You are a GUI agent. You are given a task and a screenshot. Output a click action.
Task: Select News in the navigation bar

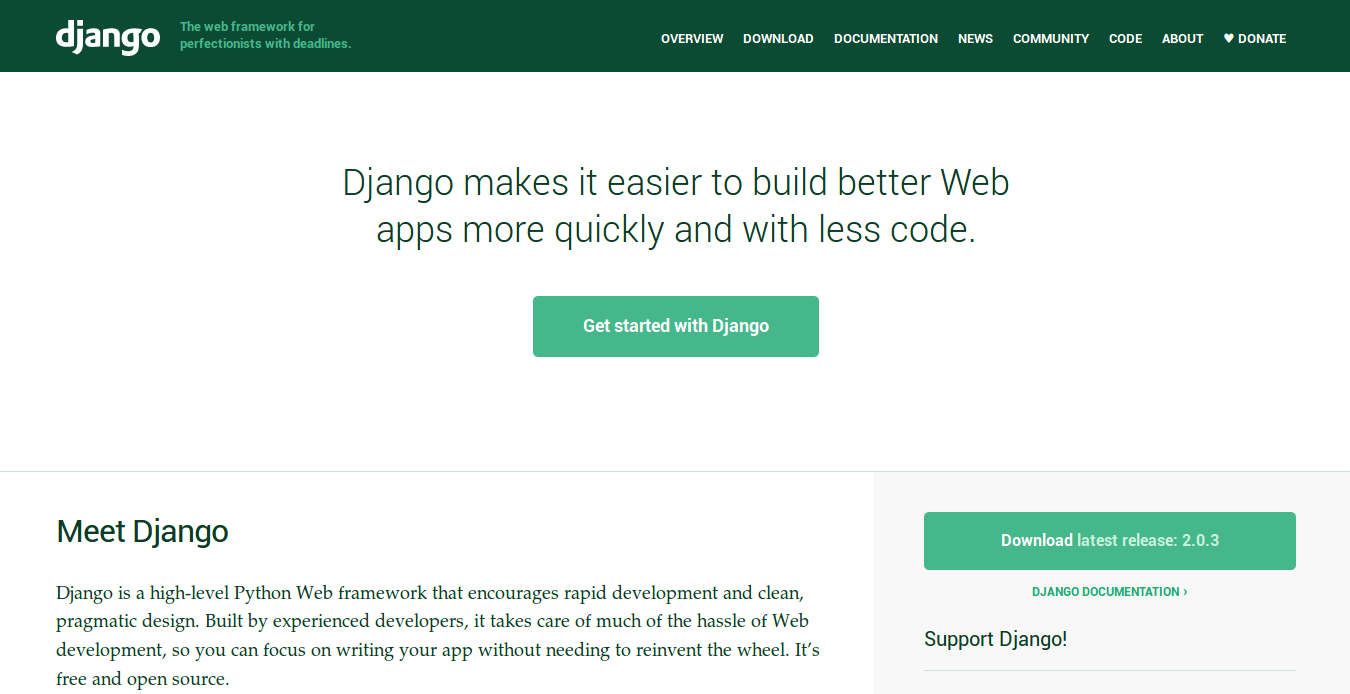(x=975, y=39)
